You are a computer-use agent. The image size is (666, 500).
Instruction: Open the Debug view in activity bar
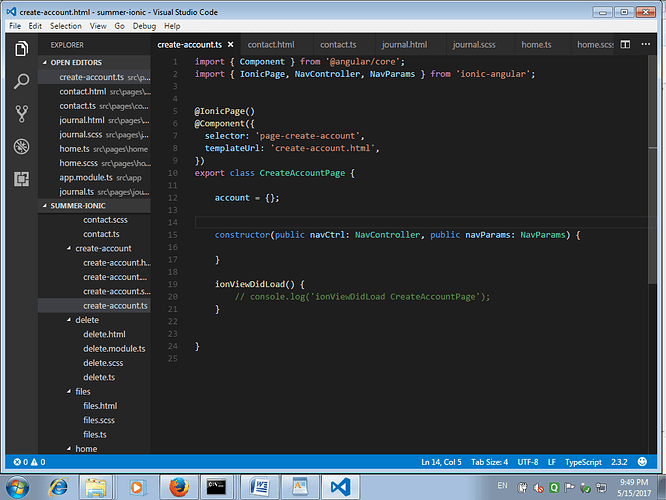[21, 147]
